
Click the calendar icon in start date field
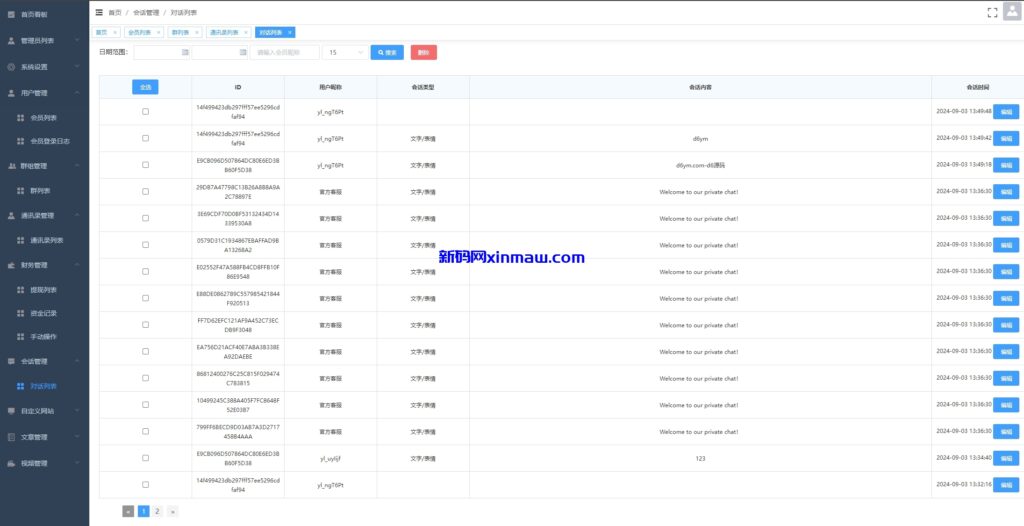(185, 52)
